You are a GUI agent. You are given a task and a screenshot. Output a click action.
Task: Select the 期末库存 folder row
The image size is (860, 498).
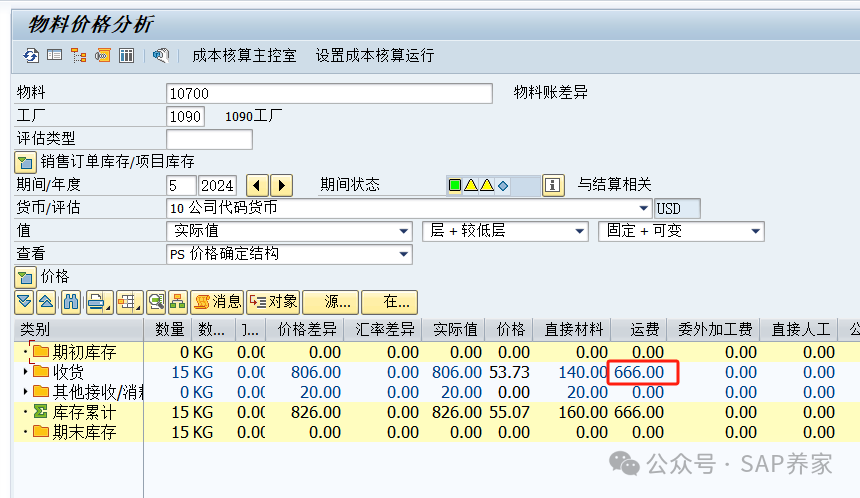[x=84, y=433]
